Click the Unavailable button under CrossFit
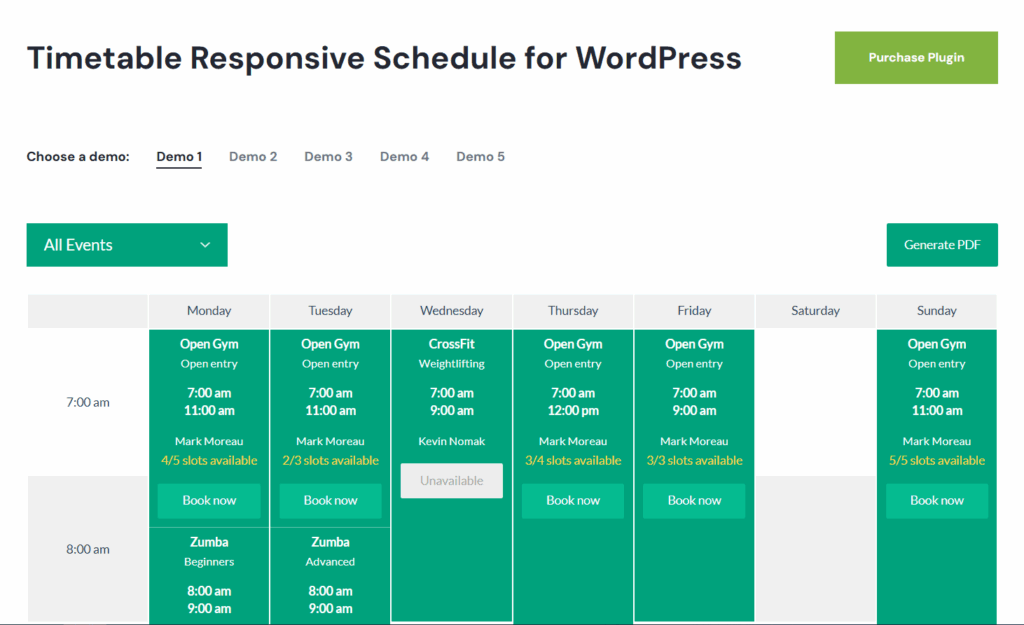The image size is (1024, 625). pyautogui.click(x=451, y=480)
